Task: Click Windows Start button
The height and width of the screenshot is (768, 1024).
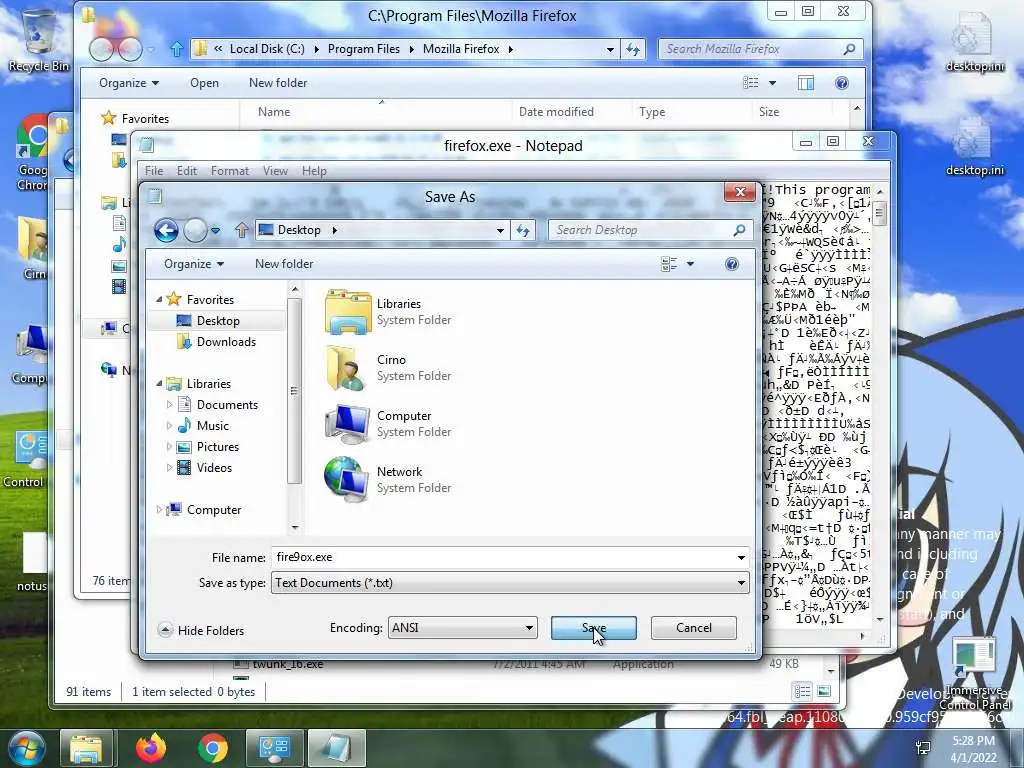Action: coord(26,748)
